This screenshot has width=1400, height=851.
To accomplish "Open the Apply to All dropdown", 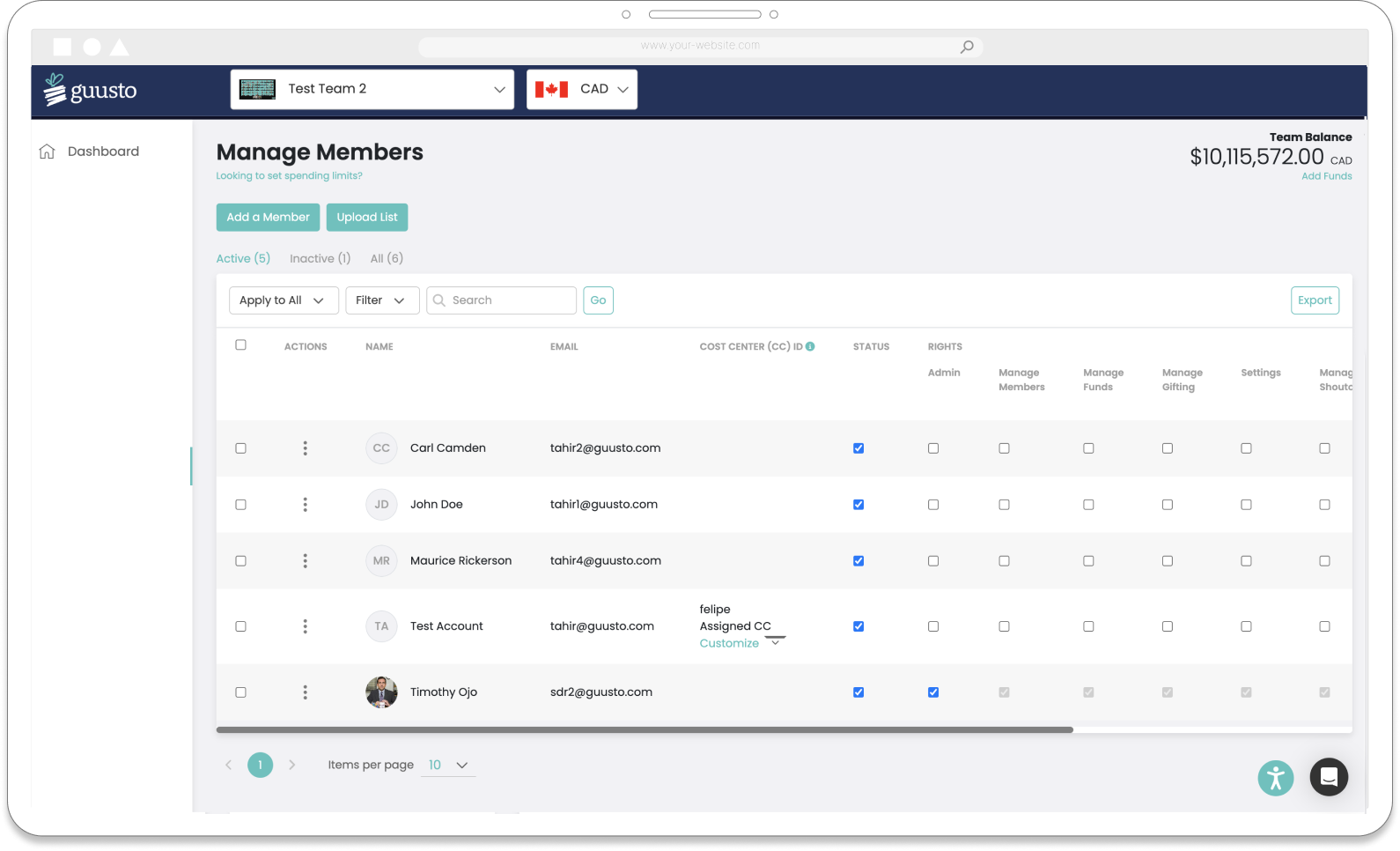I will click(x=283, y=300).
